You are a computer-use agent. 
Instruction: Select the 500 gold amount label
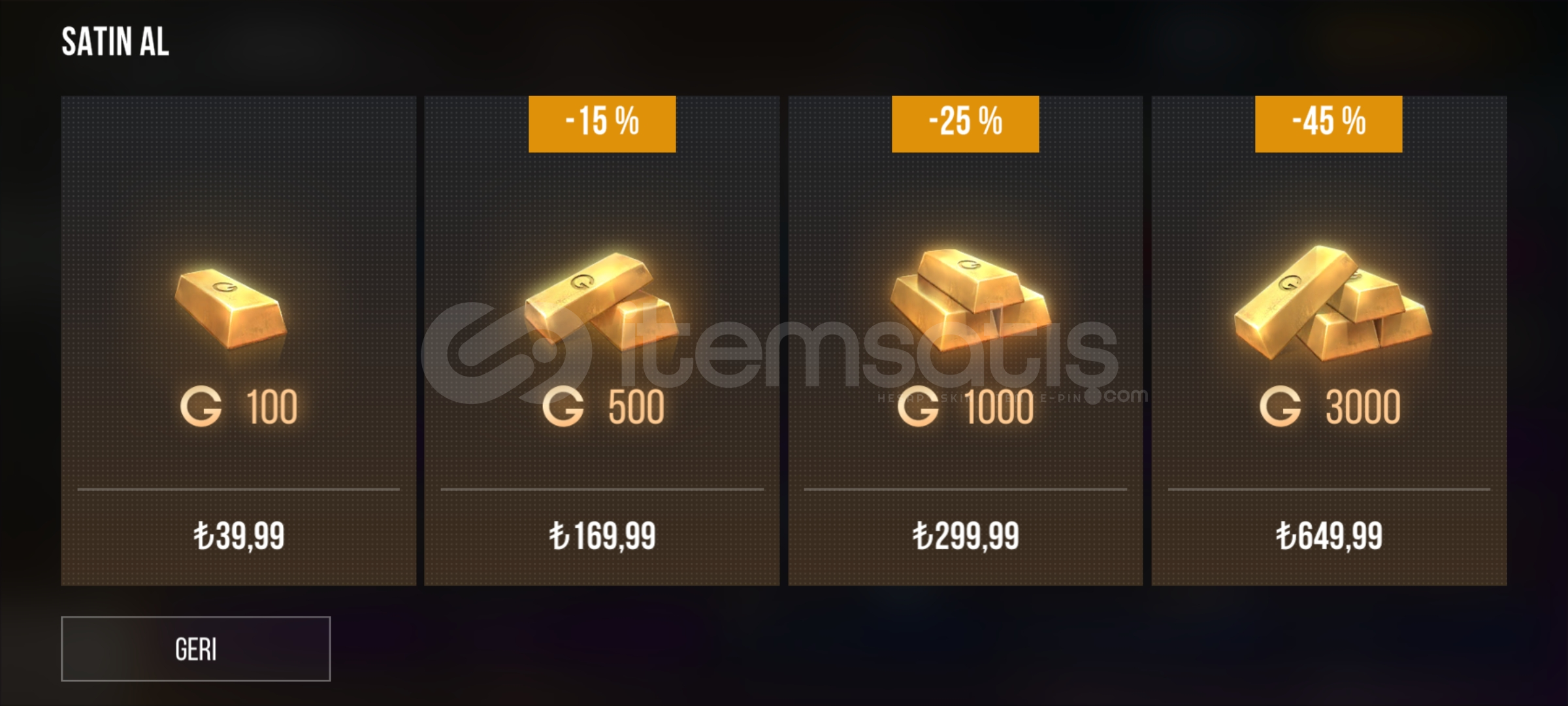pos(636,407)
